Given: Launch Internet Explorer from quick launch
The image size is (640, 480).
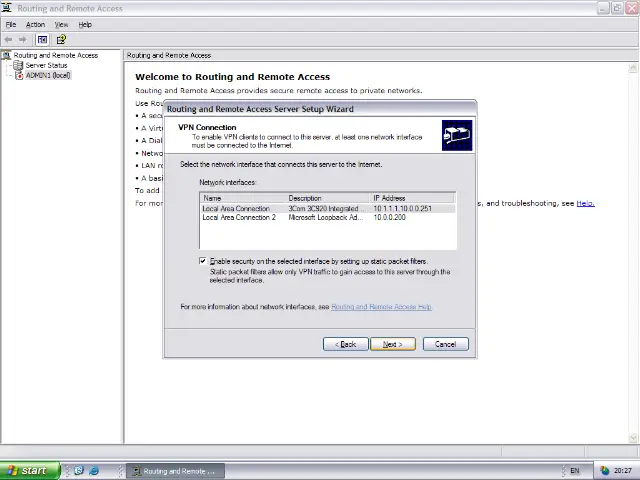Looking at the screenshot, I should (94, 471).
